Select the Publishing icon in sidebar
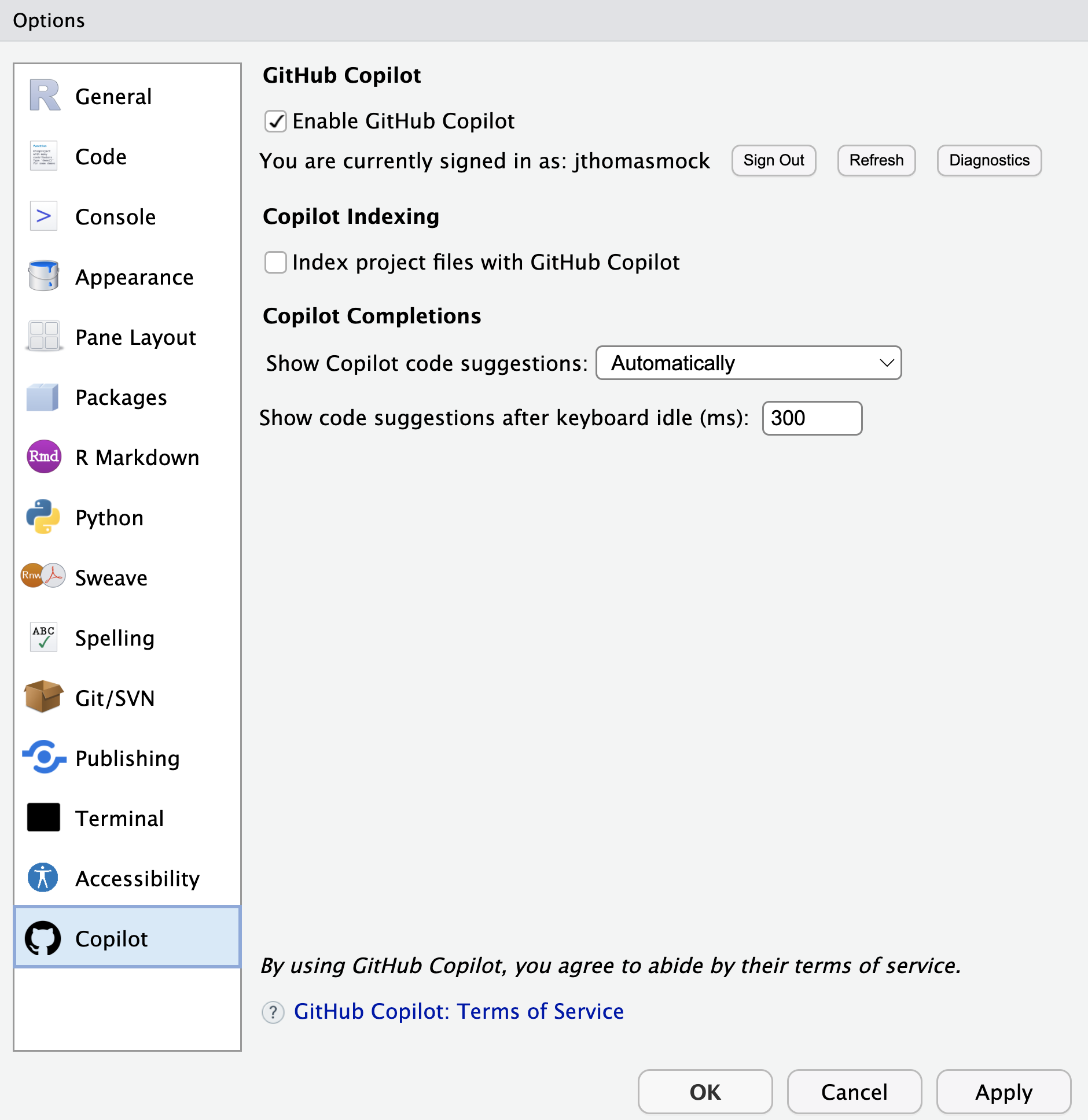This screenshot has width=1088, height=1120. (x=43, y=757)
